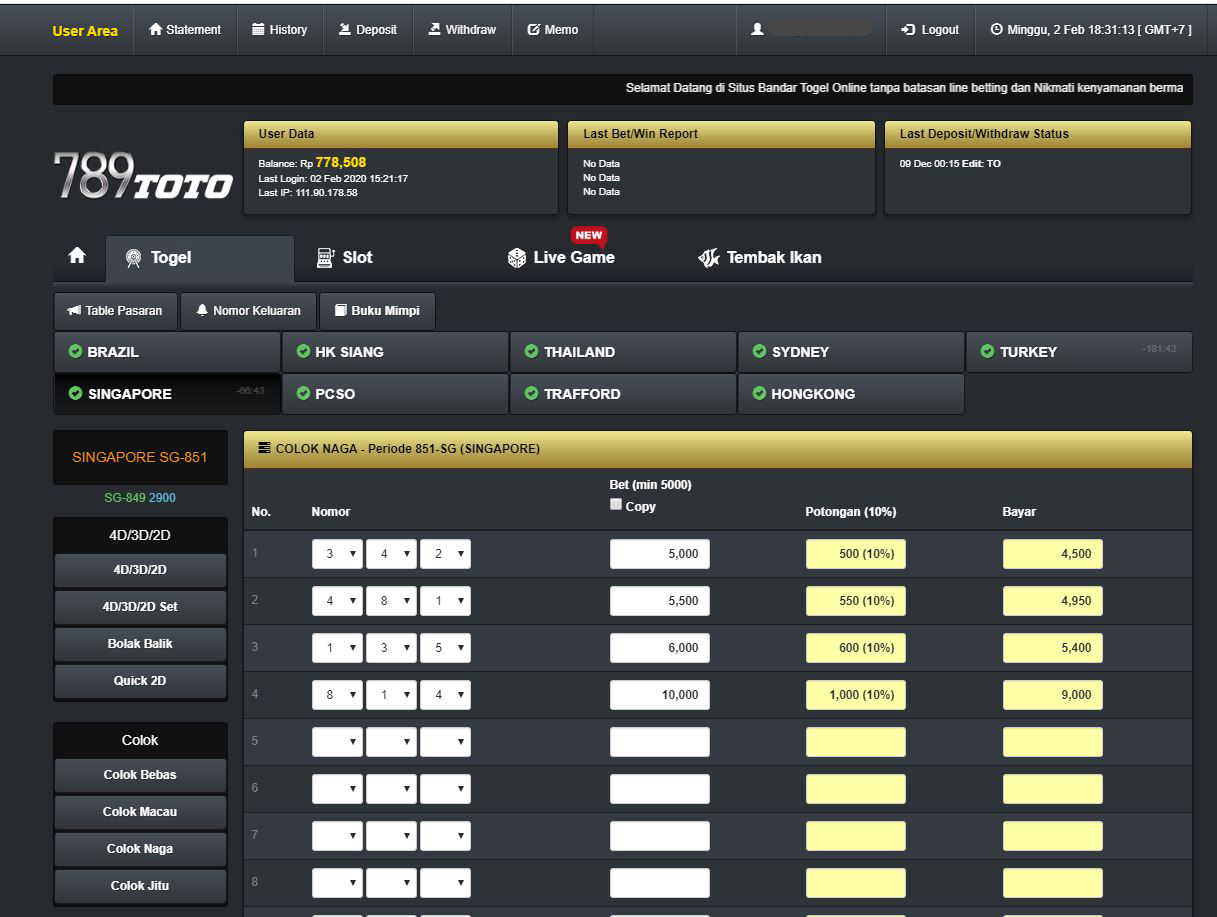This screenshot has height=917, width=1217.
Task: Click the COLOK NAGA panel list icon
Action: [x=265, y=449]
